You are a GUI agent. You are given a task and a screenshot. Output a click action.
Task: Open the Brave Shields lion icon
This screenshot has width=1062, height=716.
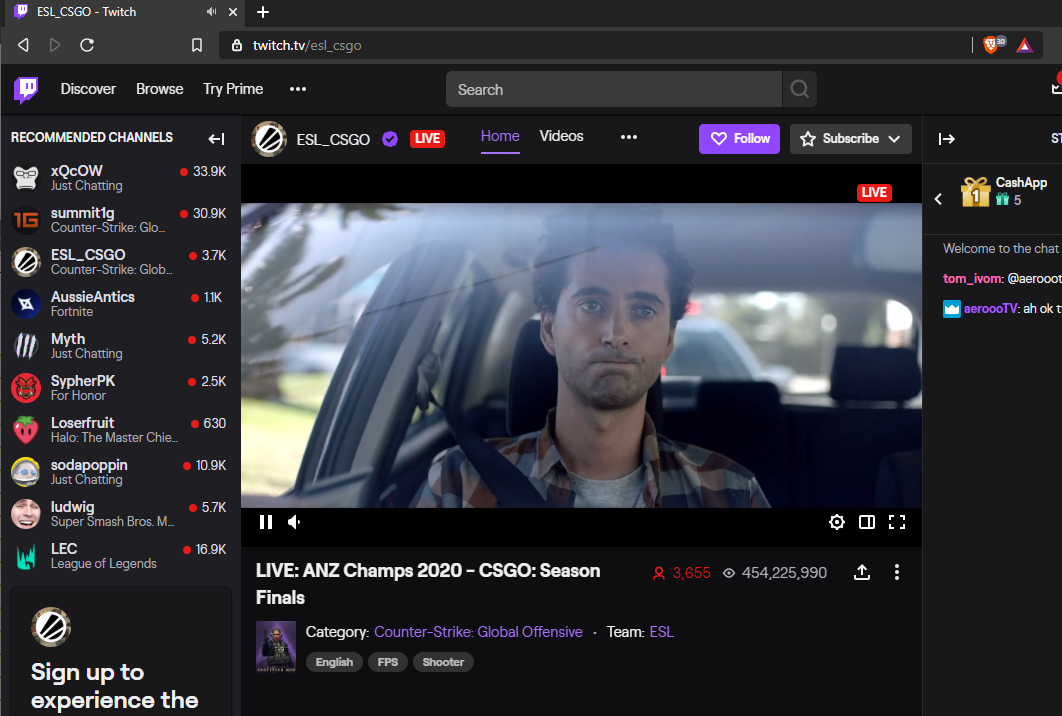coord(993,45)
